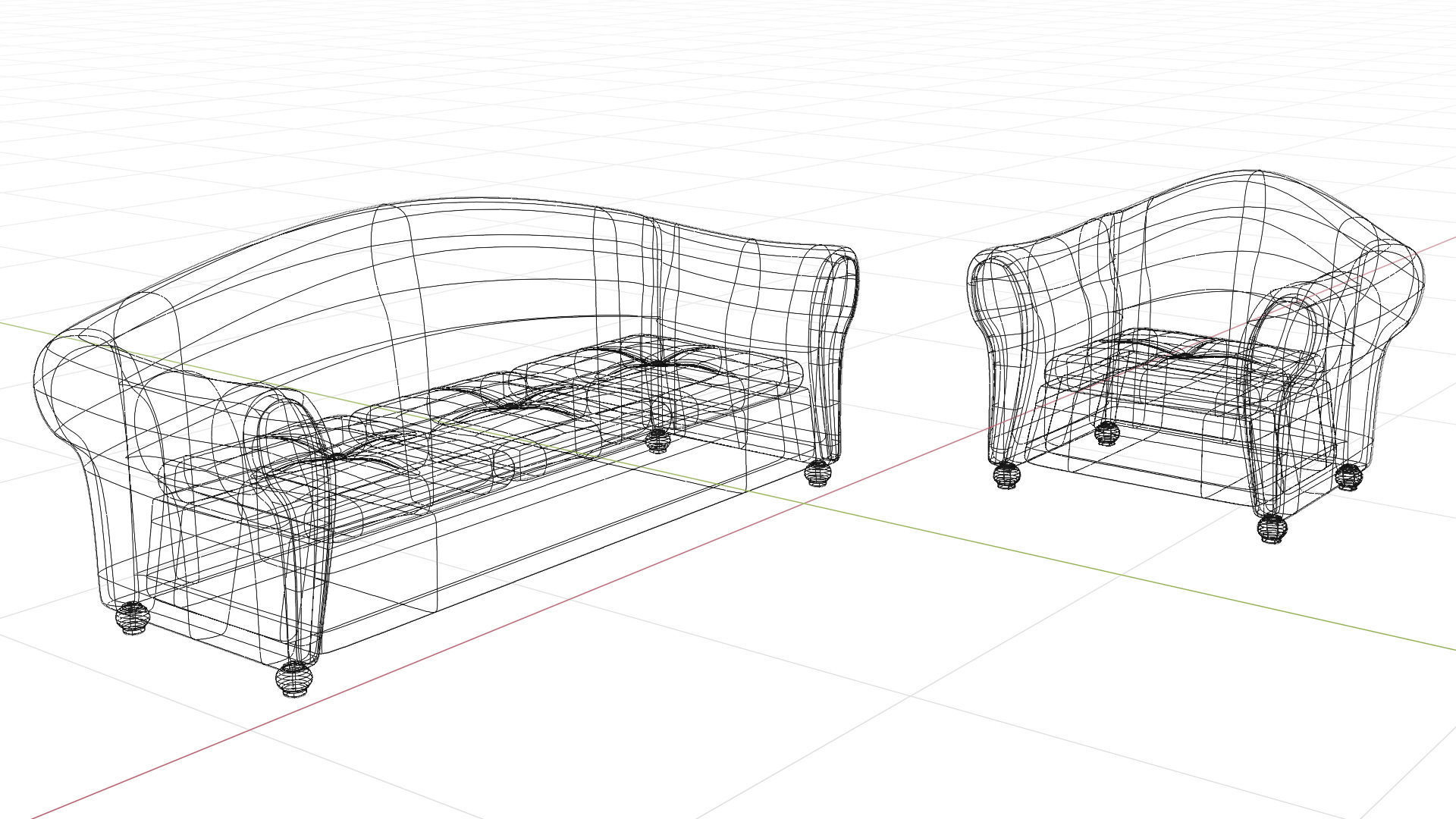1456x819 pixels.
Task: Pick the sofa's nearest front ball foot
Action: (294, 679)
